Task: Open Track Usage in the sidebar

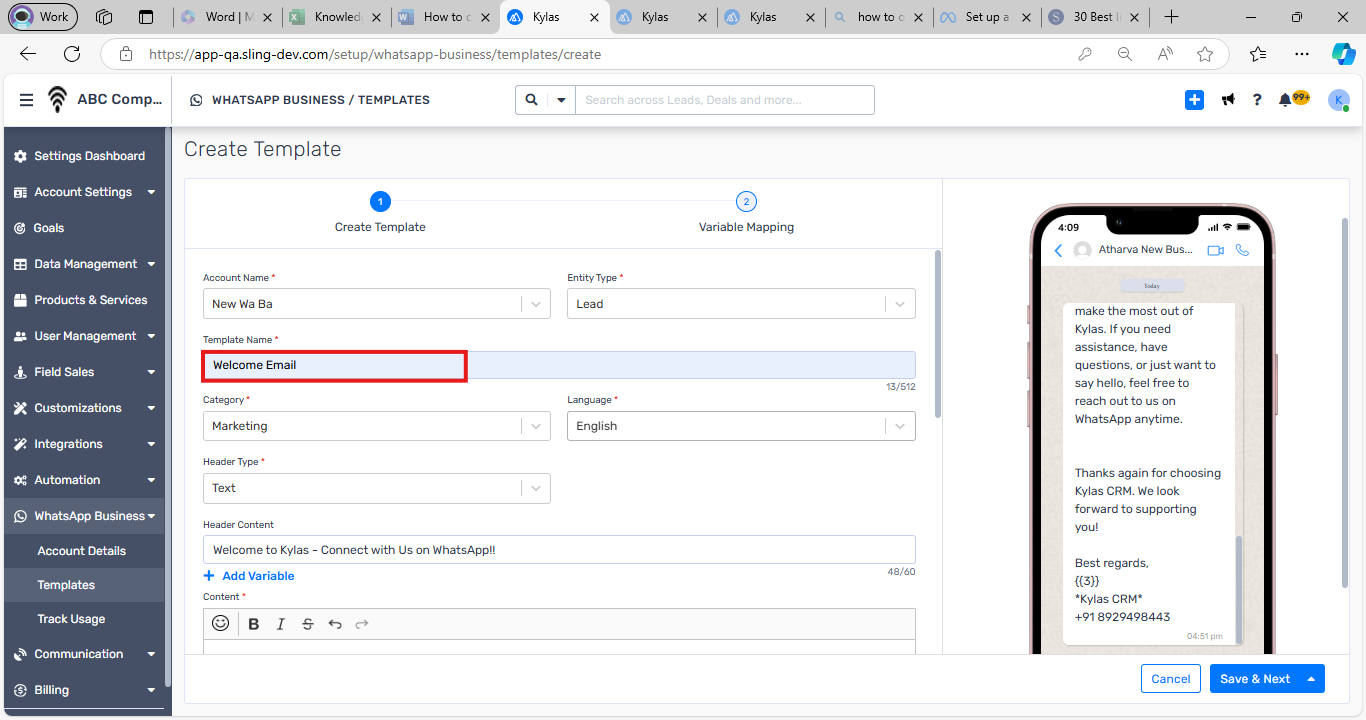Action: [83, 619]
